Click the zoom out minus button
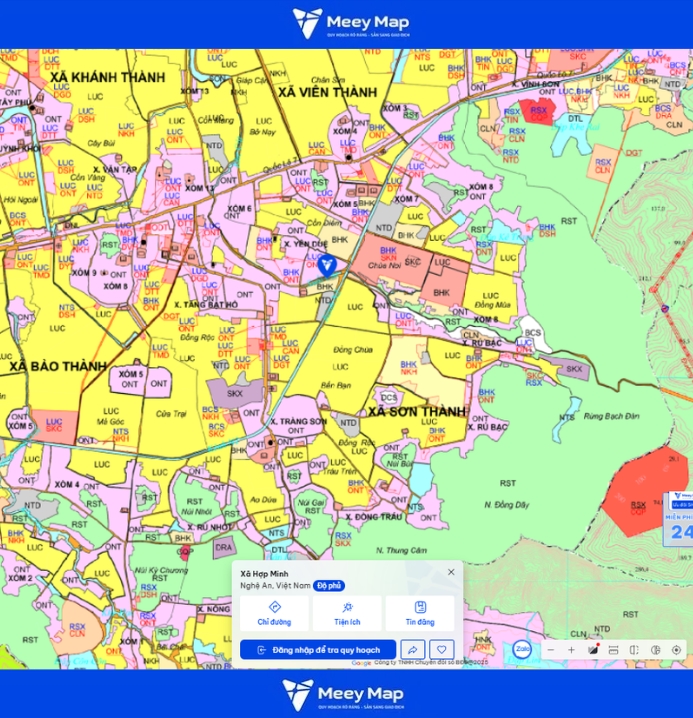This screenshot has height=718, width=693. pos(551,650)
